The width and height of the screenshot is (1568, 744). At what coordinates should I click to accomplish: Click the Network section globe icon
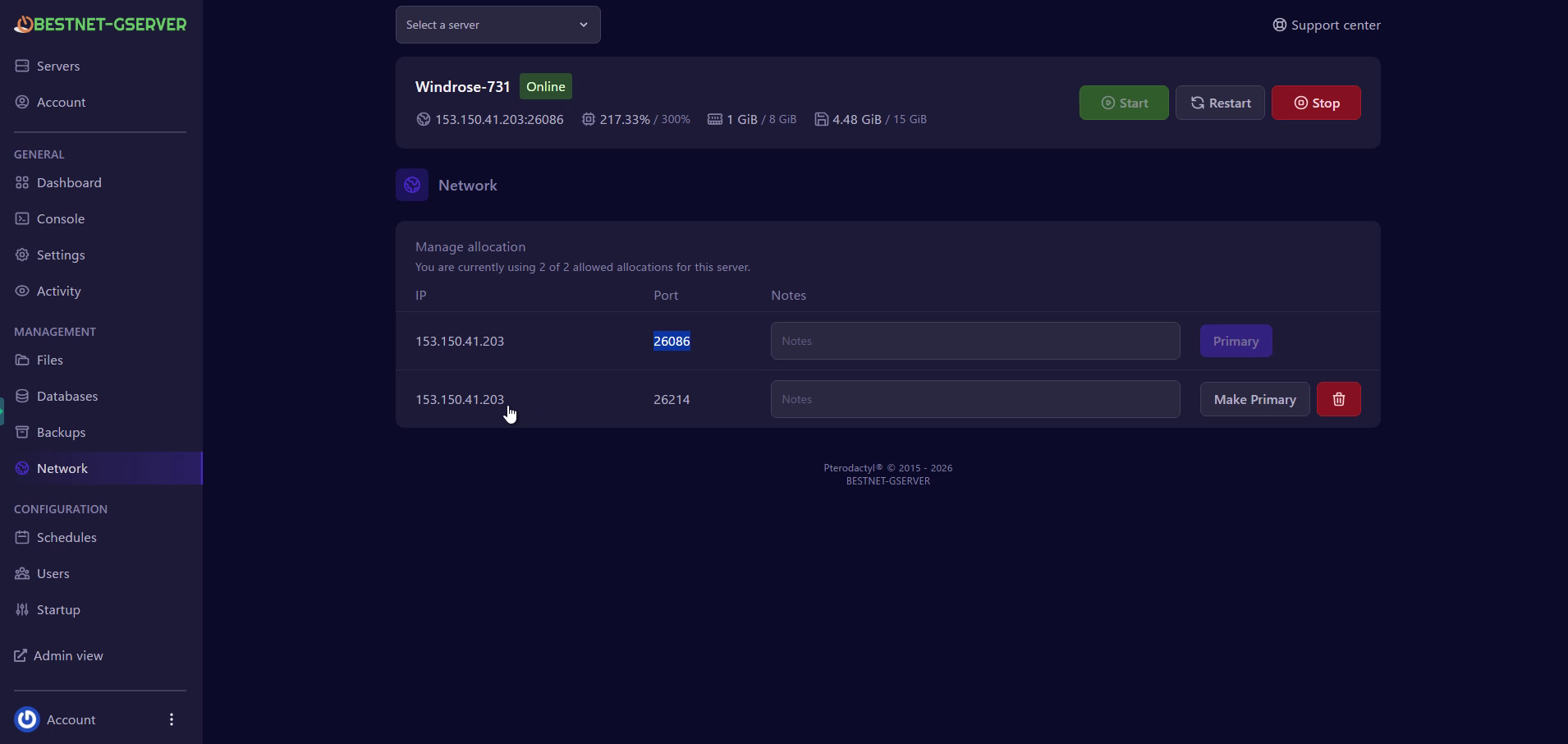[412, 185]
